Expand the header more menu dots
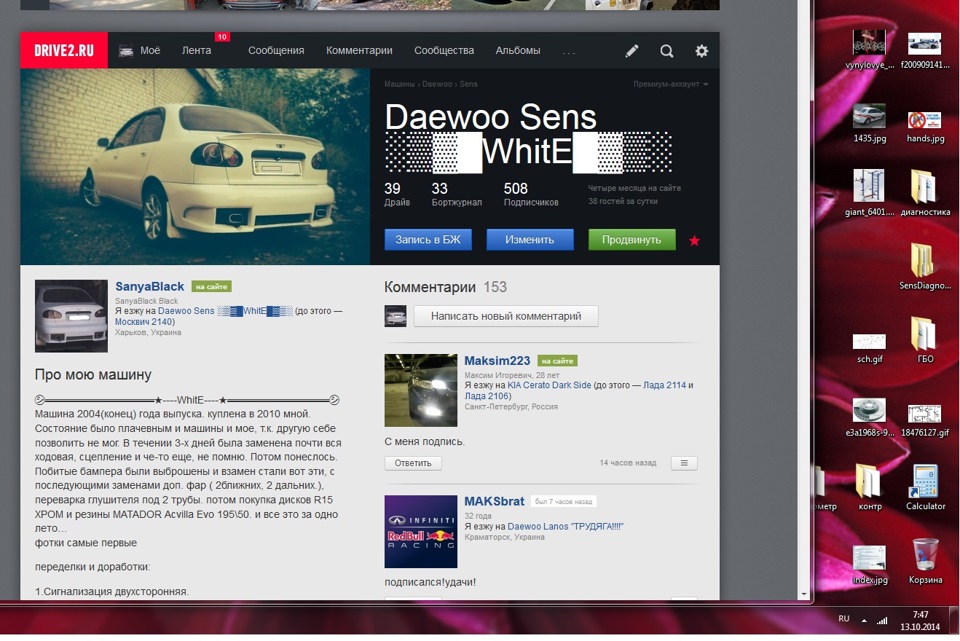The width and height of the screenshot is (960, 641). click(x=569, y=51)
